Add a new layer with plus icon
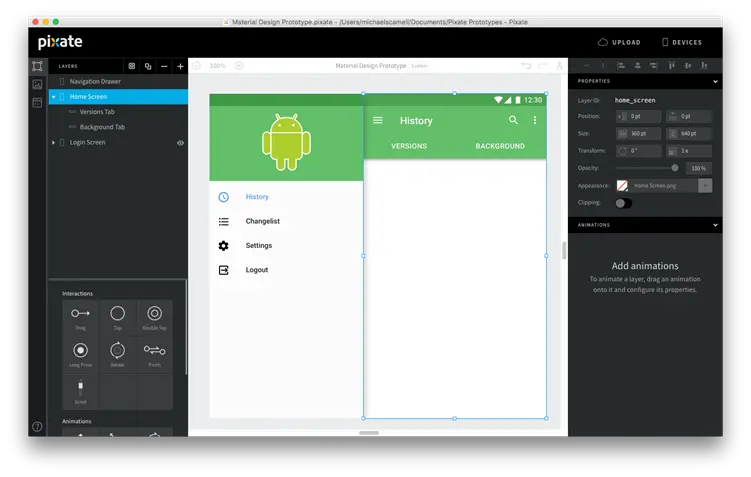This screenshot has width=751, height=477. pos(180,66)
